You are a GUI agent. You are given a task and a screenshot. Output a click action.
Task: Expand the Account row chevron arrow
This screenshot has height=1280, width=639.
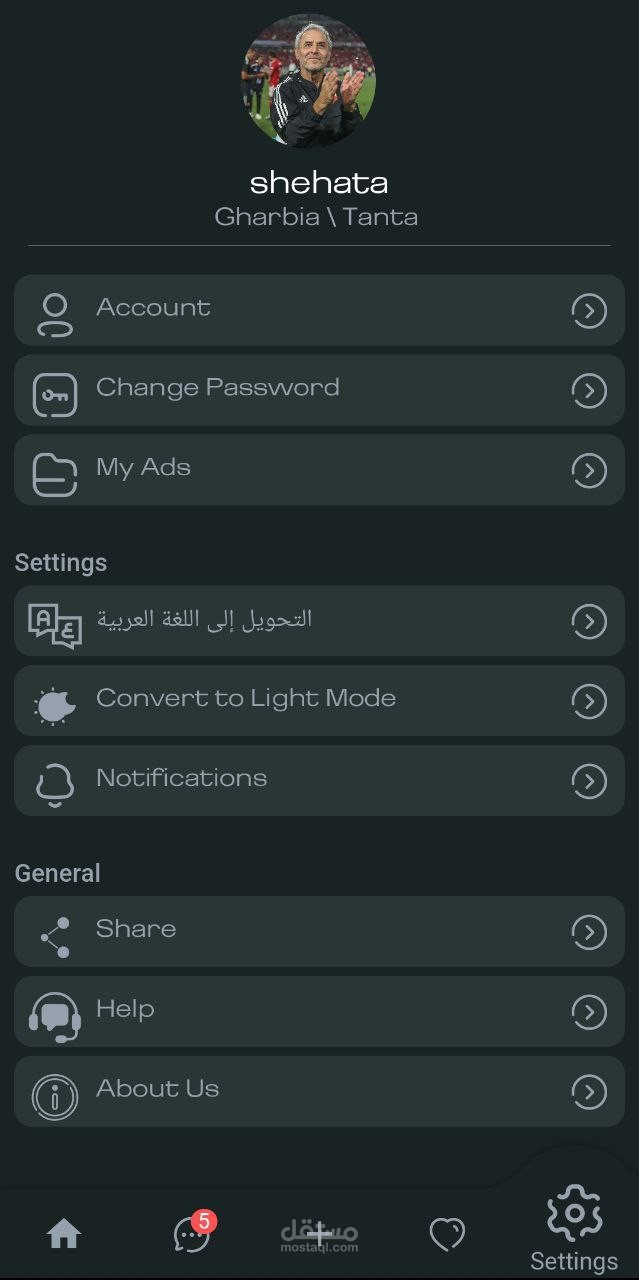coord(589,312)
